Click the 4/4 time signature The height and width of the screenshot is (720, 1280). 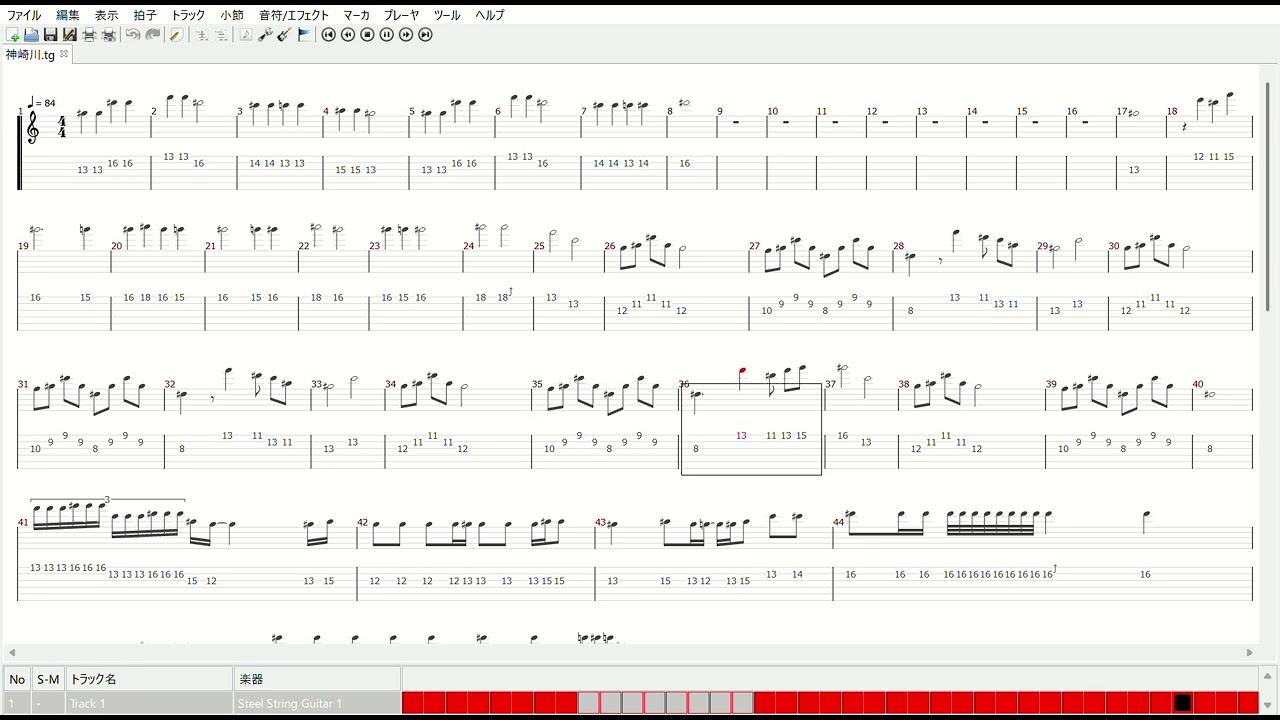62,127
